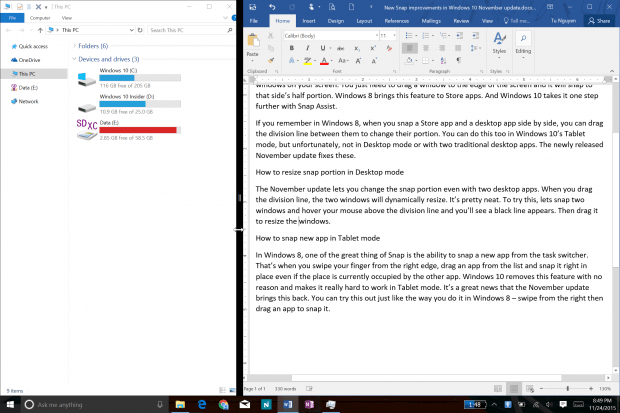The image size is (620, 413).
Task: Justify the paragraph text
Action: tap(458, 48)
